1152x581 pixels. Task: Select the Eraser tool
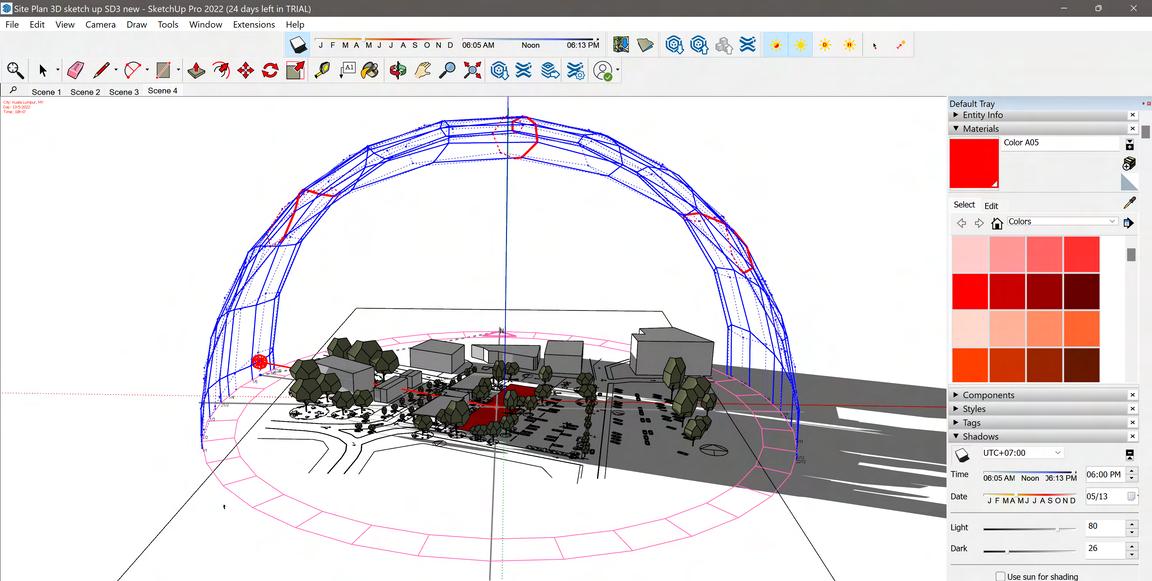pyautogui.click(x=74, y=70)
